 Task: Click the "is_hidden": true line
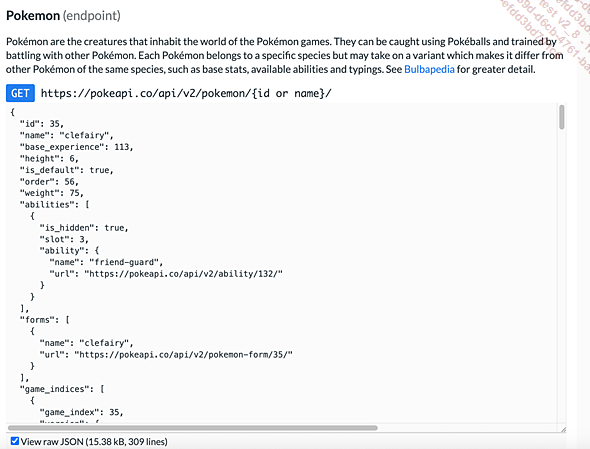[84, 228]
